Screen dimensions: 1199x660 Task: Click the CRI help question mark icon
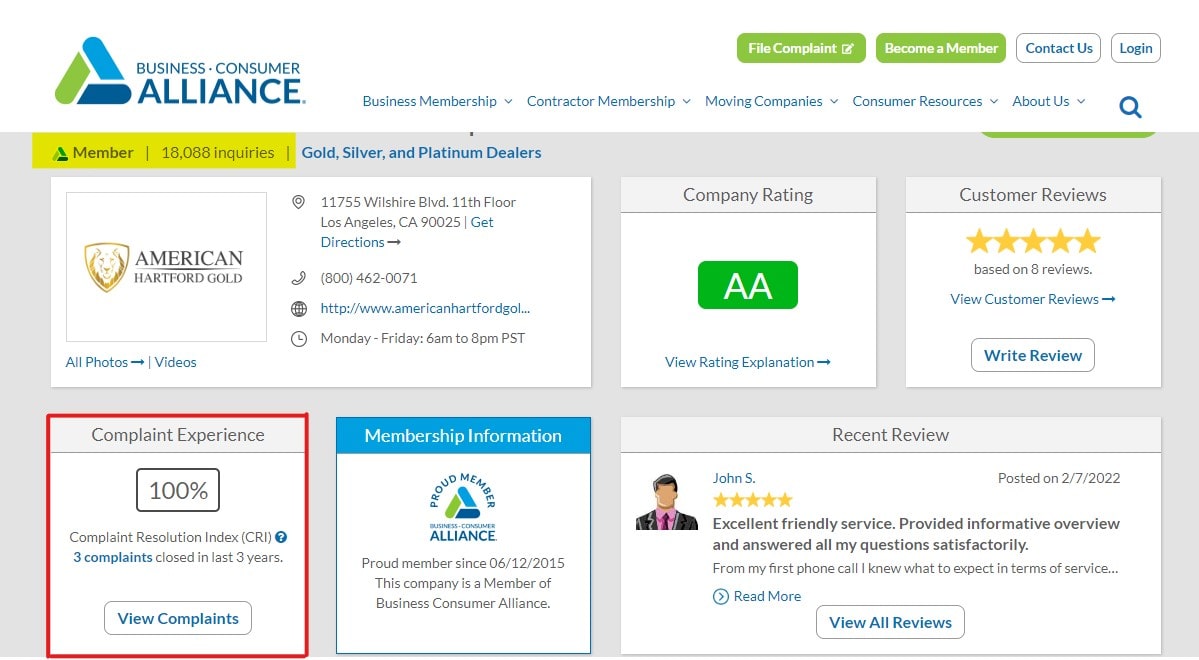pyautogui.click(x=281, y=537)
